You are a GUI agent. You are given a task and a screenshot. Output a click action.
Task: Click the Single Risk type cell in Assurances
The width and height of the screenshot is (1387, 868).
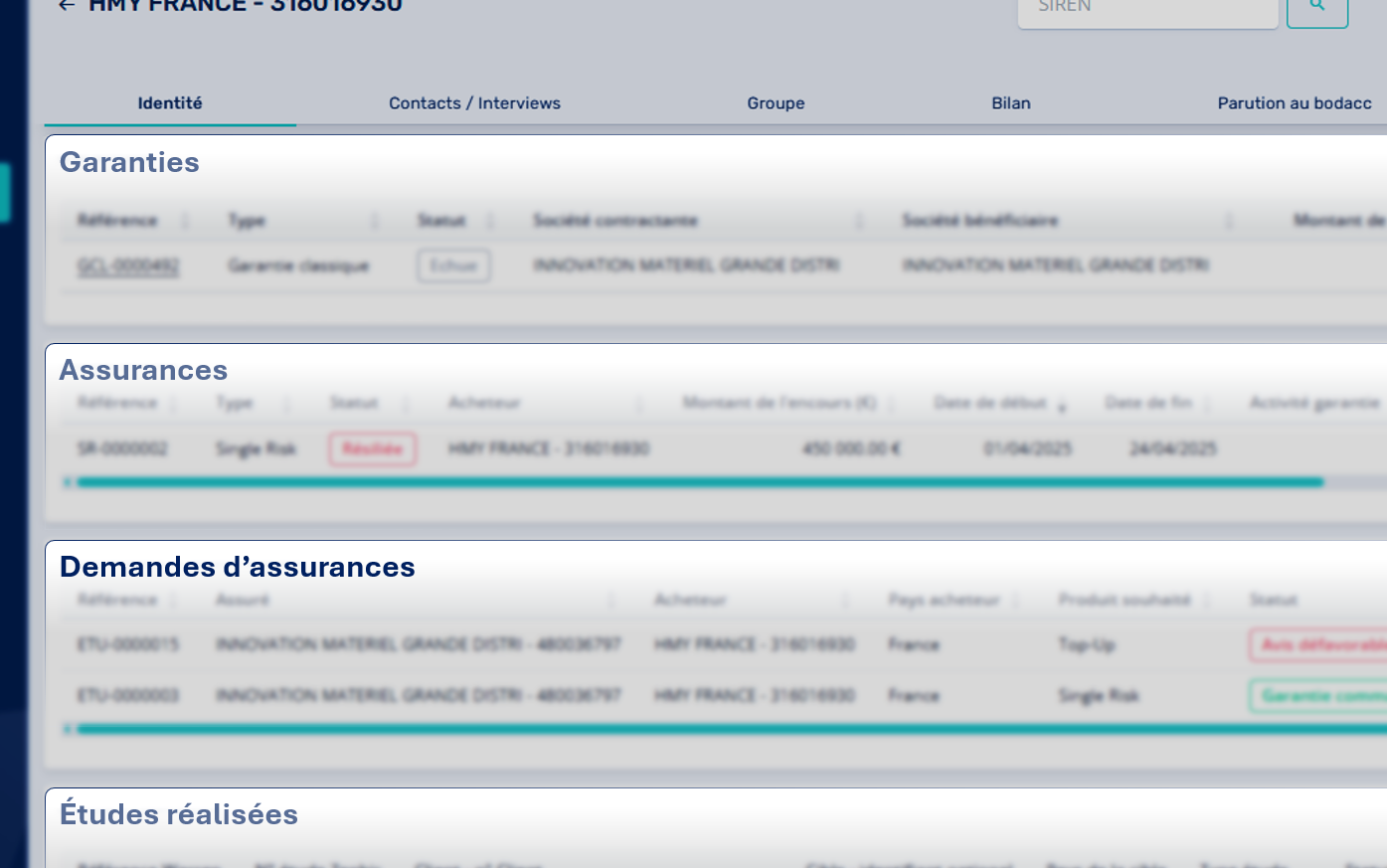tap(256, 448)
